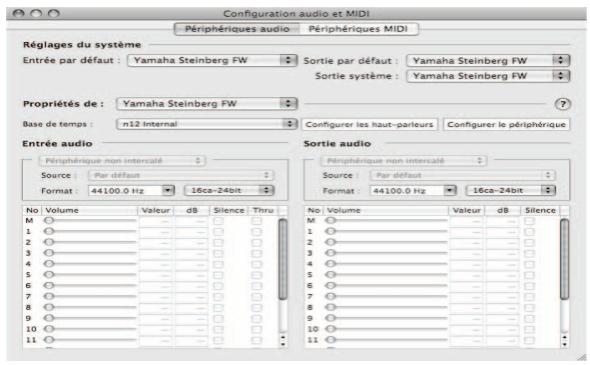Close the Configuration audio et MIDI window

[18, 14]
